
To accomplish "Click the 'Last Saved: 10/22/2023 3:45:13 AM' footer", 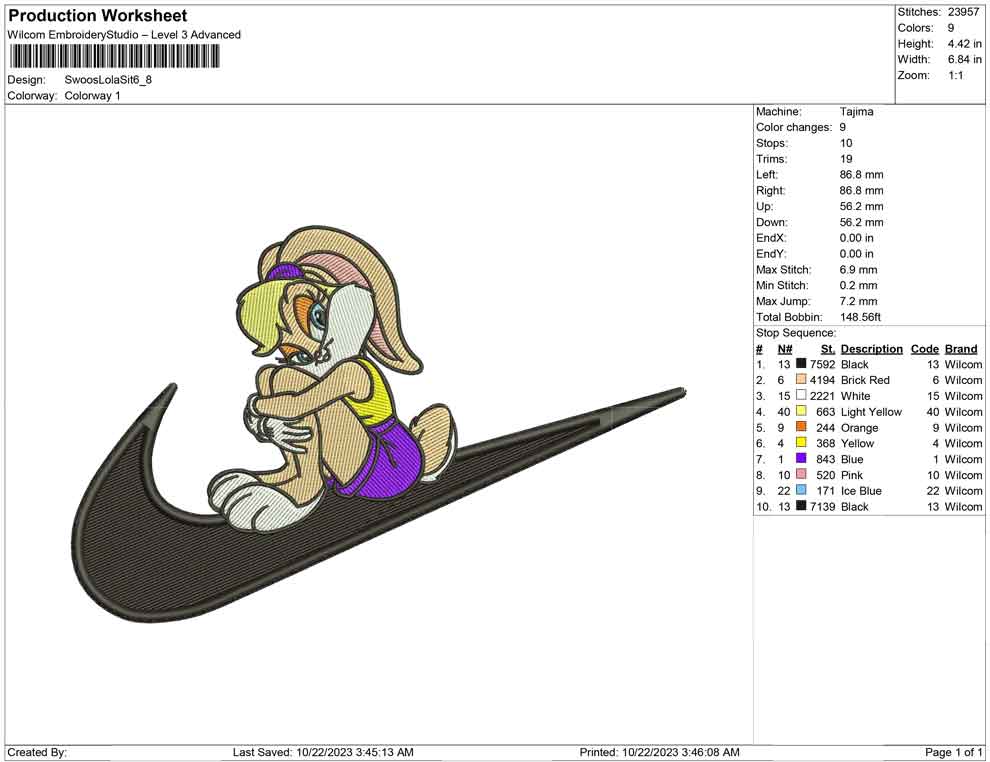I will pyautogui.click(x=323, y=752).
